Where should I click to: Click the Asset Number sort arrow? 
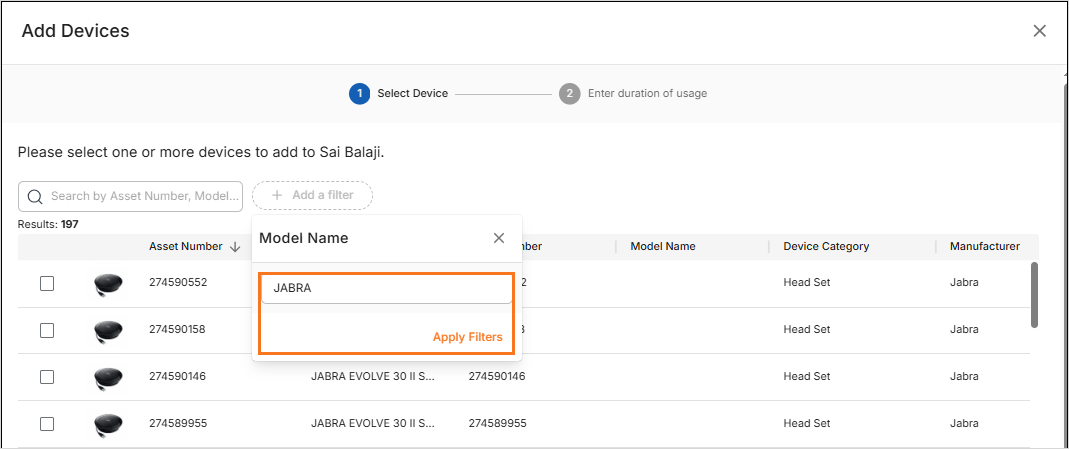coord(235,247)
